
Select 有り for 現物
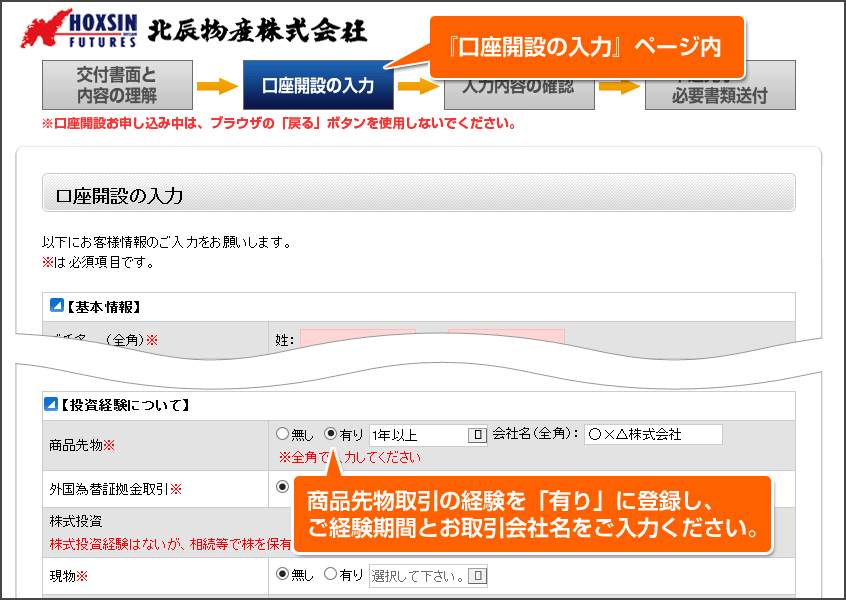331,575
